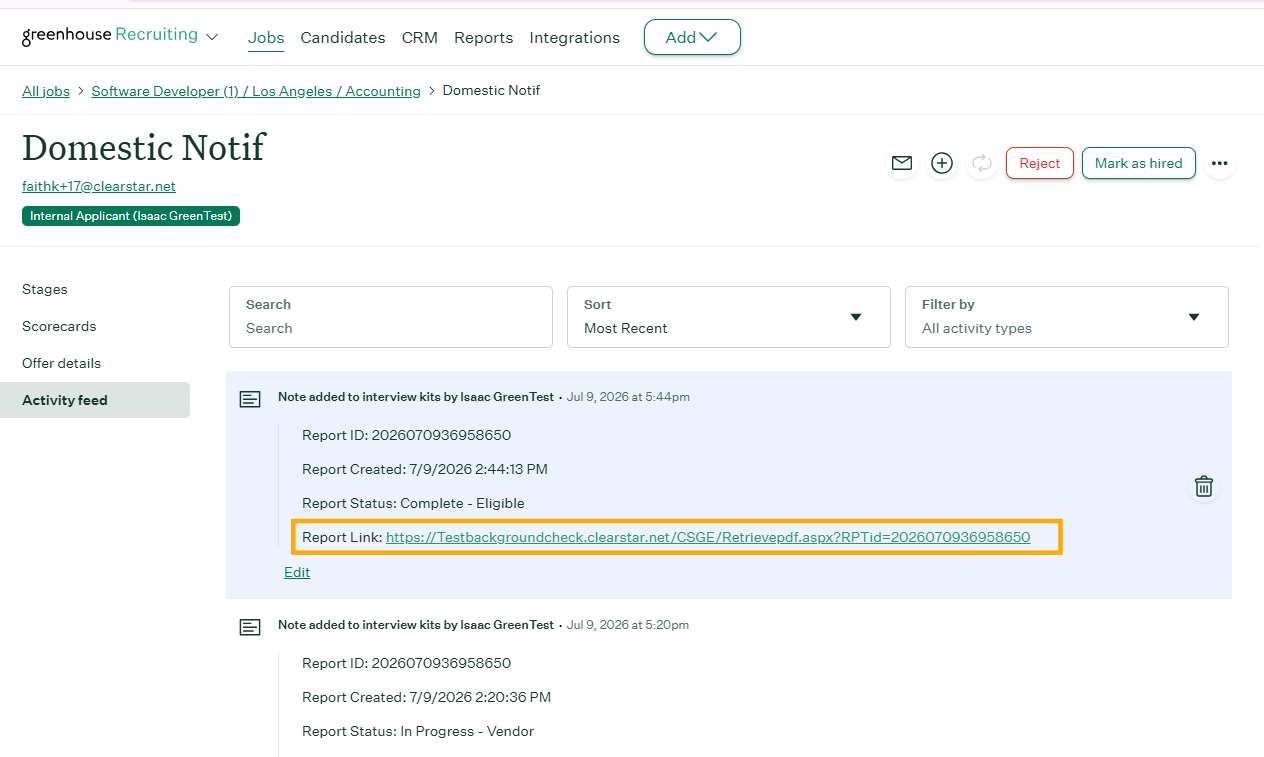Click the Jul 9, 2026 at 5:20pm timestamp
This screenshot has width=1264, height=757.
[x=628, y=625]
